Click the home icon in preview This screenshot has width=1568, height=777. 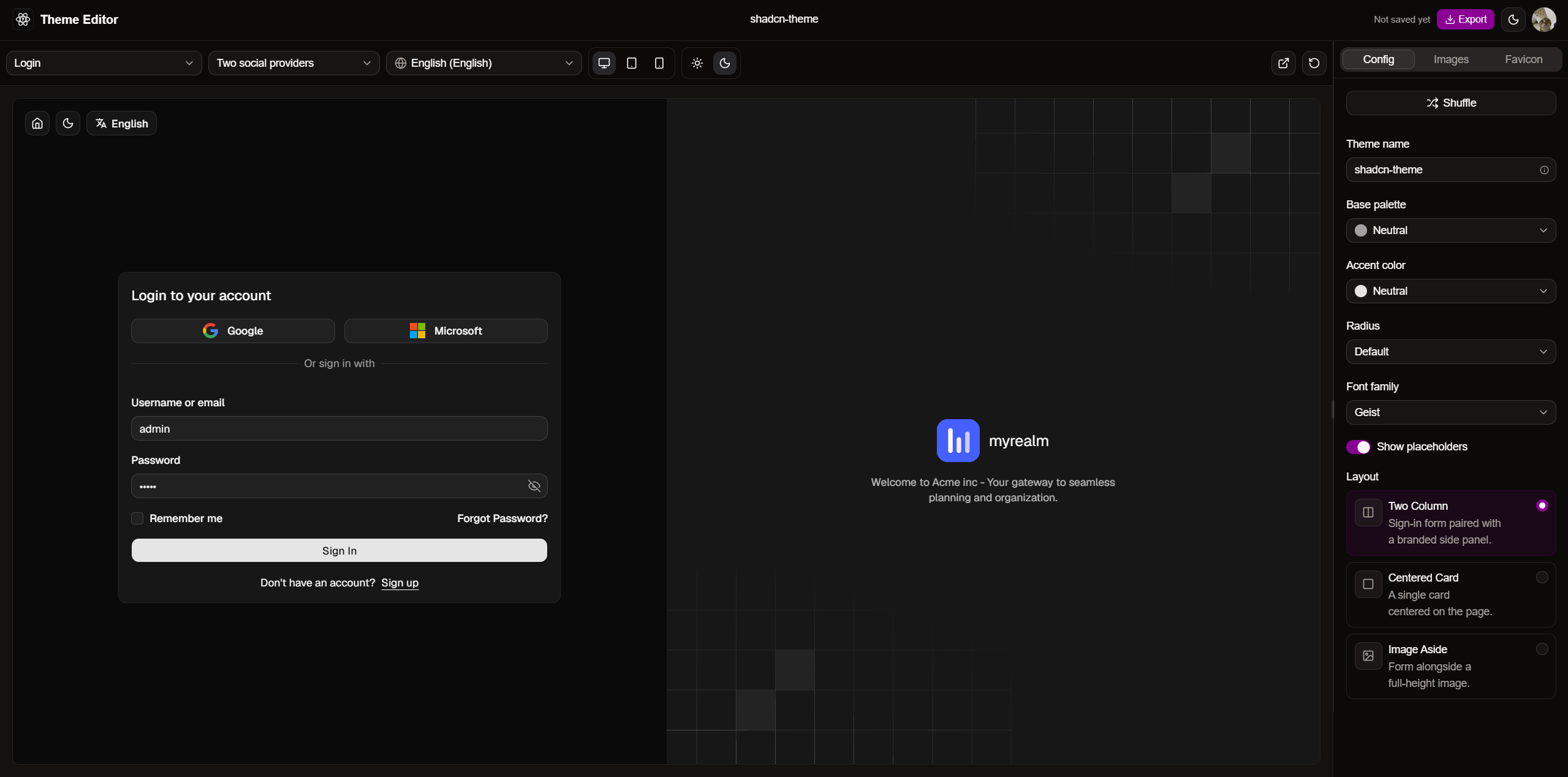(x=37, y=123)
